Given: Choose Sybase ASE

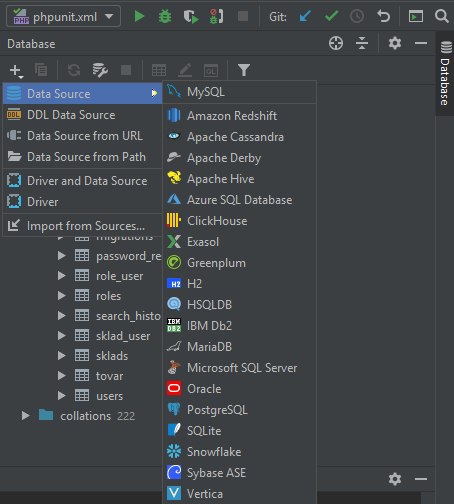Looking at the screenshot, I should (239, 473).
